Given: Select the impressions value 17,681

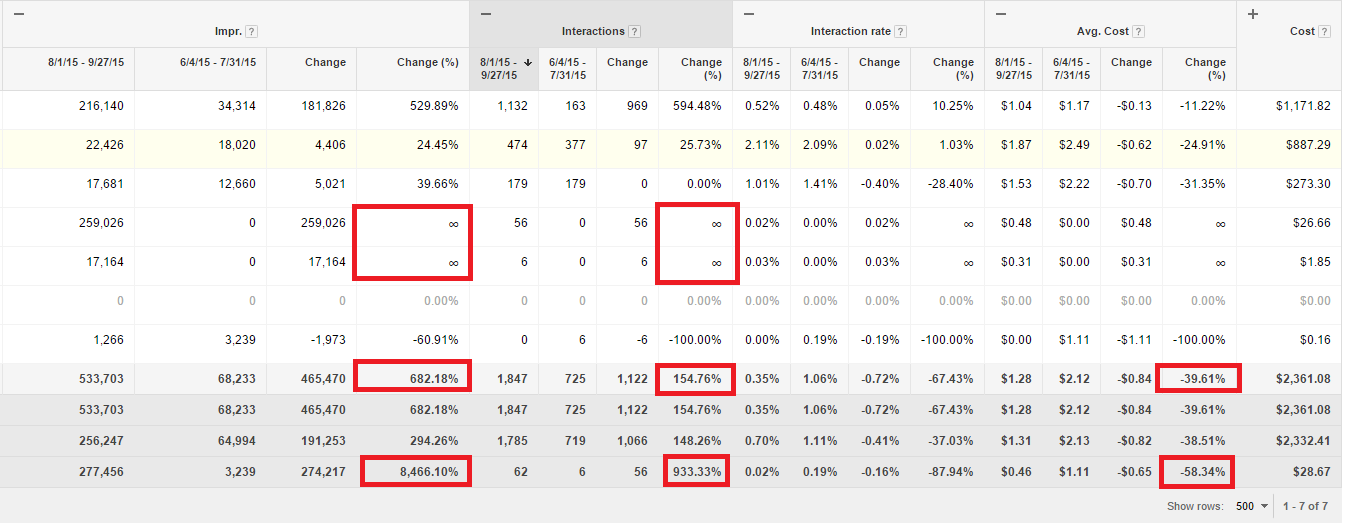Looking at the screenshot, I should click(105, 184).
